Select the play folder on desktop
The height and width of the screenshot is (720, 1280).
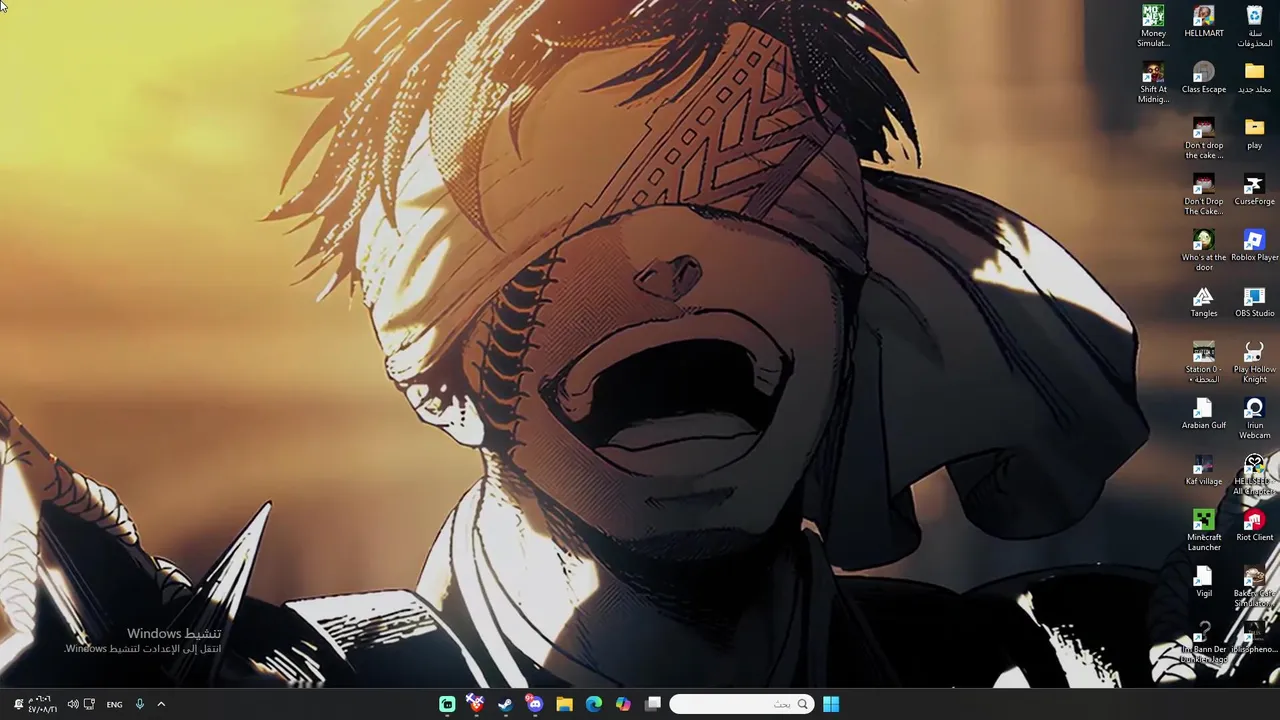coord(1254,133)
